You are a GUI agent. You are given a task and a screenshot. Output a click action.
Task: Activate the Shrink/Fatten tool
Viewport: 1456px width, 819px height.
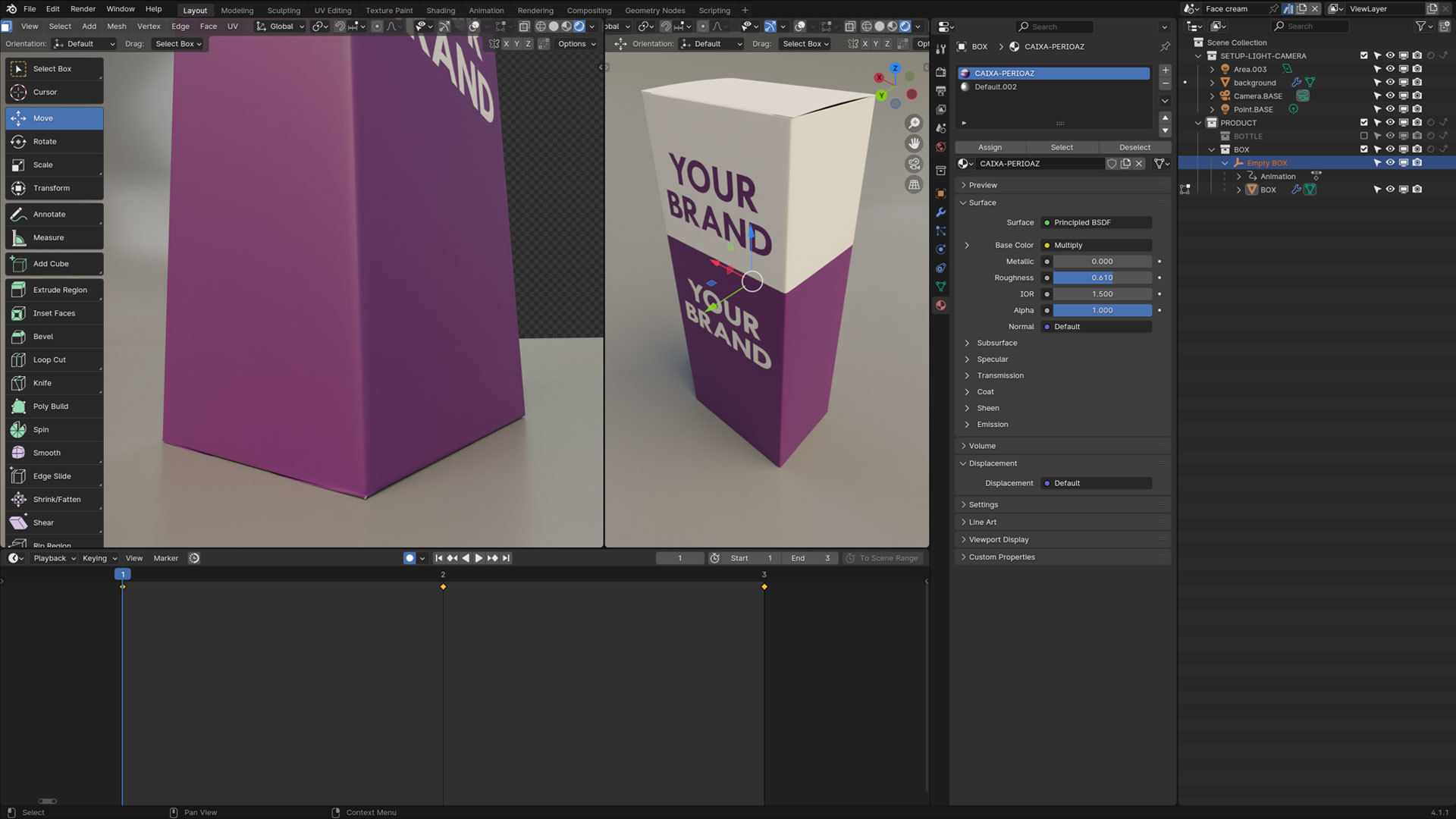click(54, 500)
